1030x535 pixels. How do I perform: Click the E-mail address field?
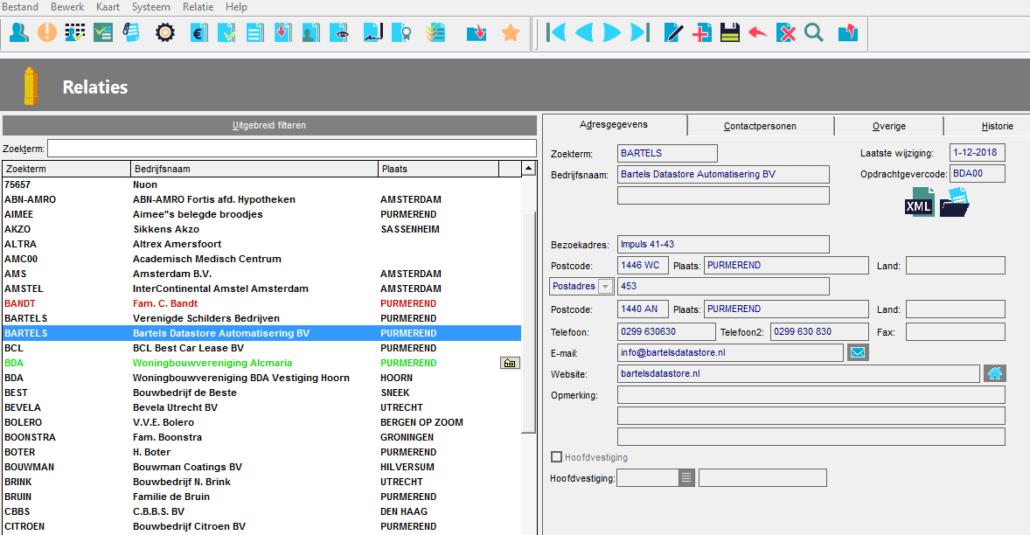tap(730, 353)
